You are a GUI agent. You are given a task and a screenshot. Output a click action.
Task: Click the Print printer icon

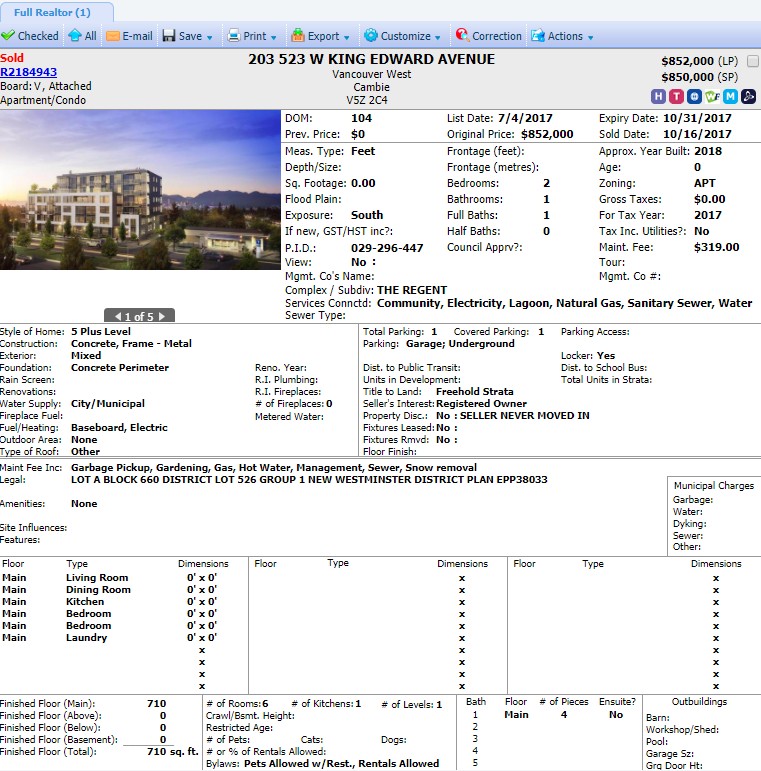(234, 35)
